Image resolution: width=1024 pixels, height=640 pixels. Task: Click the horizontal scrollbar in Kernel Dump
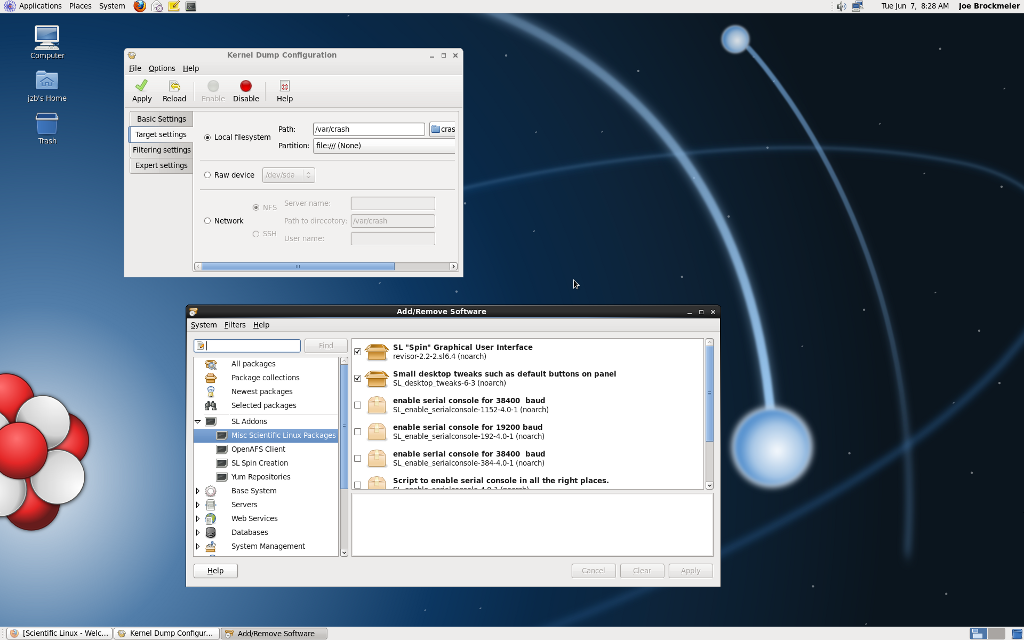point(298,267)
